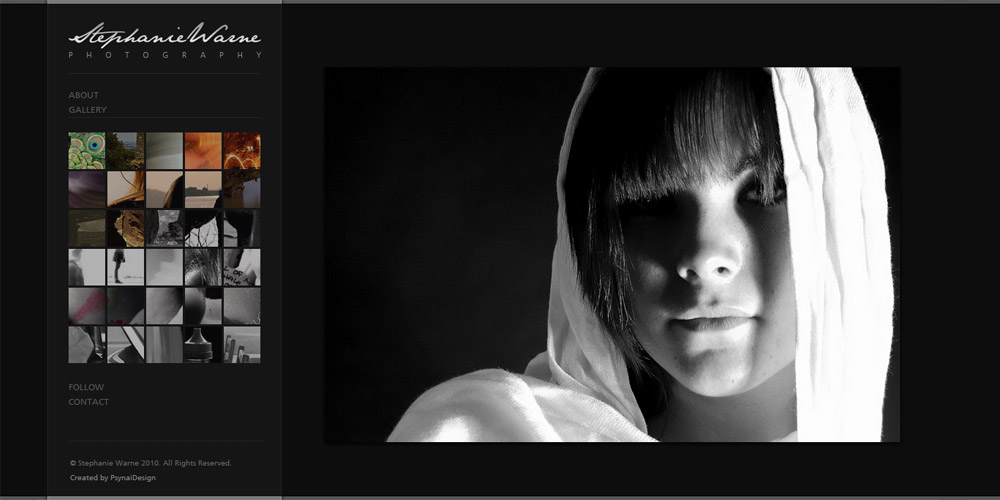Select the bottle top thumbnail in the last row
Screen dimensions: 1000x500
203,344
